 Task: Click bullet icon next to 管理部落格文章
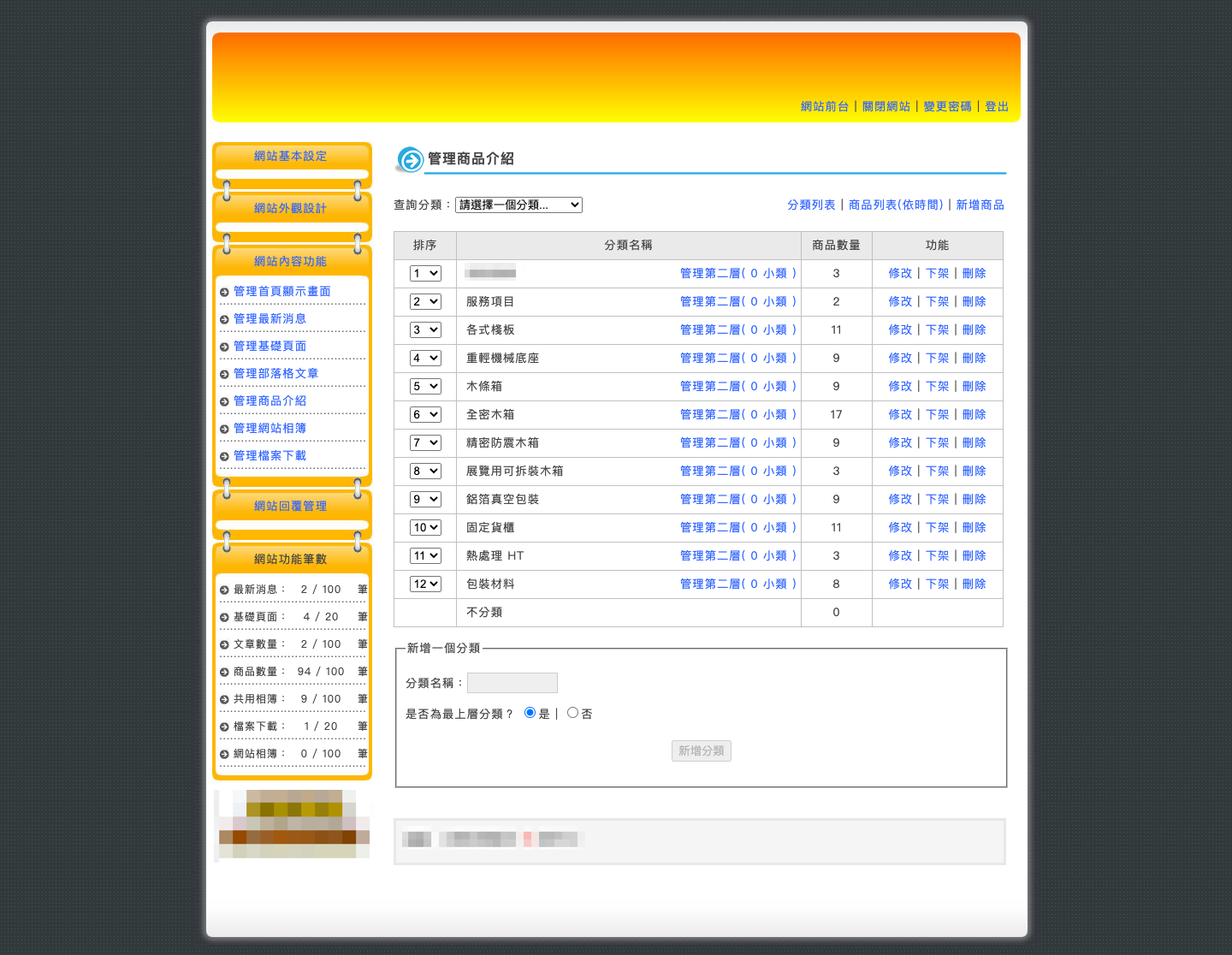[224, 375]
